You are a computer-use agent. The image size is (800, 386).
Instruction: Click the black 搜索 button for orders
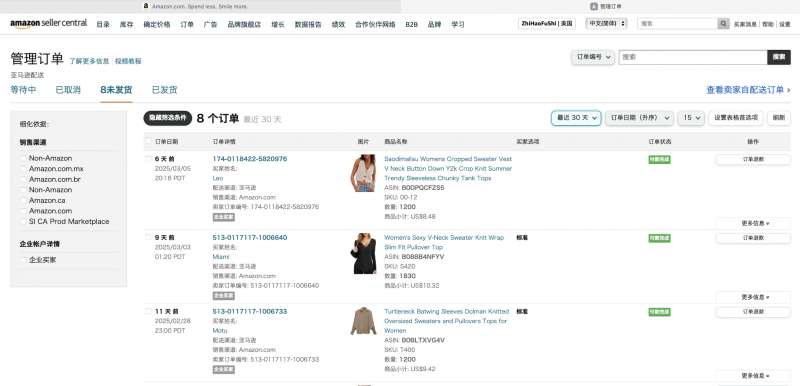click(779, 57)
